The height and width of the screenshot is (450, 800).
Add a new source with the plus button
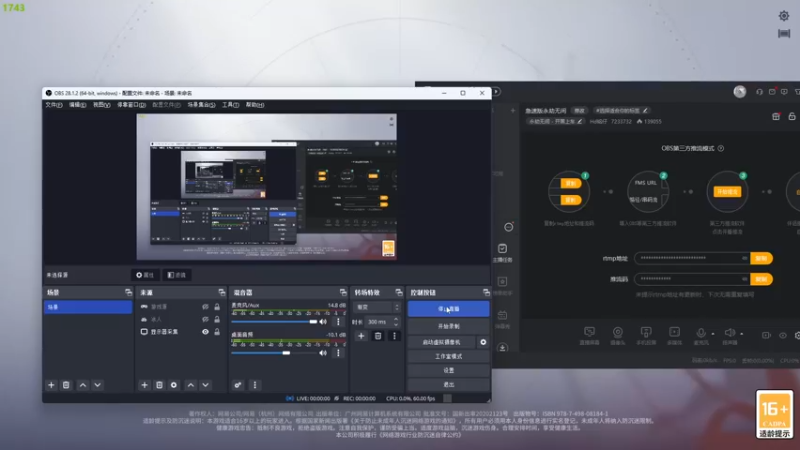click(x=144, y=385)
